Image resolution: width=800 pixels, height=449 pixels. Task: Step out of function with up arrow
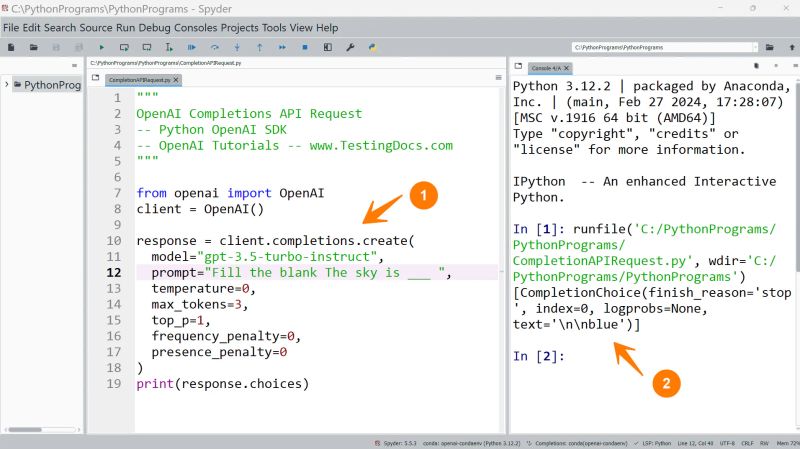pyautogui.click(x=260, y=47)
